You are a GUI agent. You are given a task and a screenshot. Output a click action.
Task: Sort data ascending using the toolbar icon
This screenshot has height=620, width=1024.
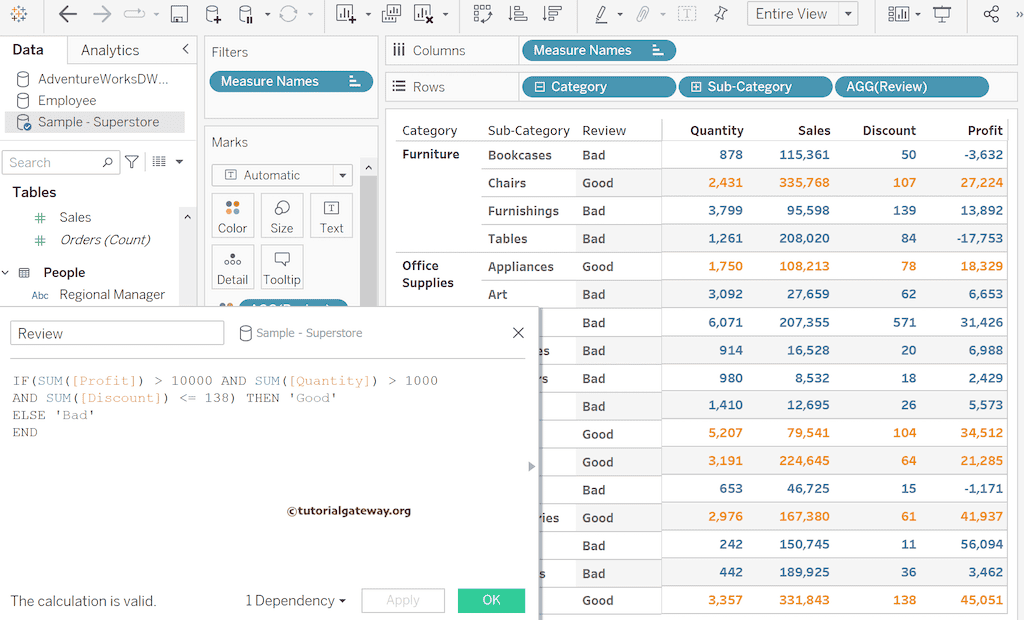516,14
